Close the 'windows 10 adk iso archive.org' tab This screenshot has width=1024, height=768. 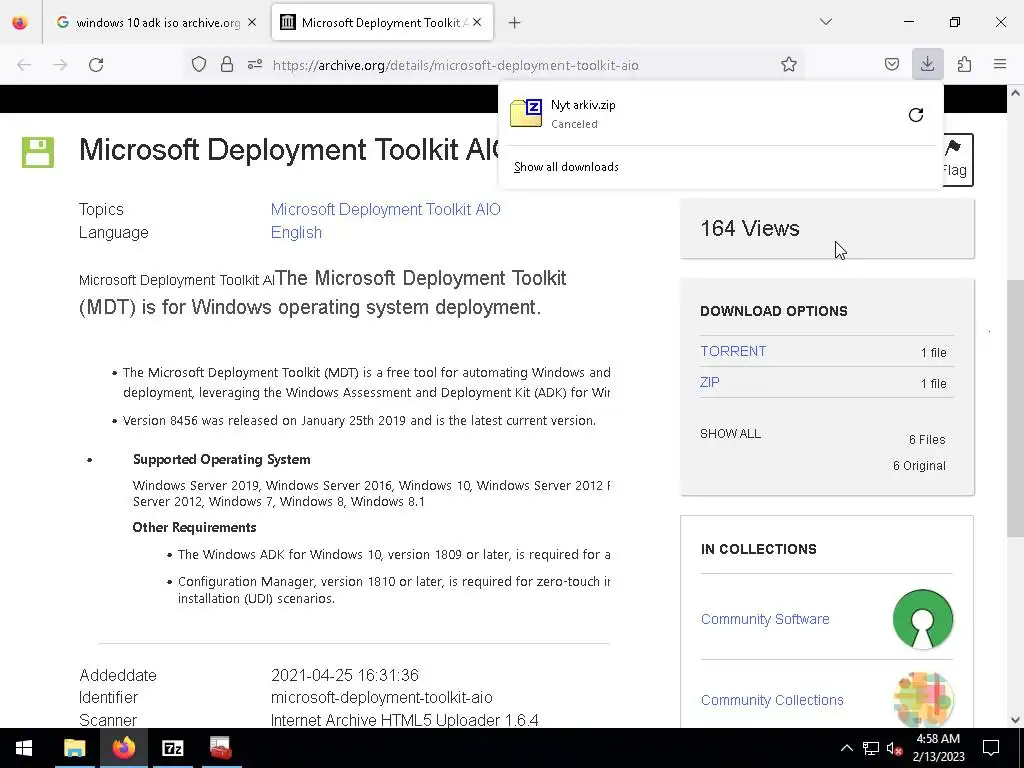252,22
